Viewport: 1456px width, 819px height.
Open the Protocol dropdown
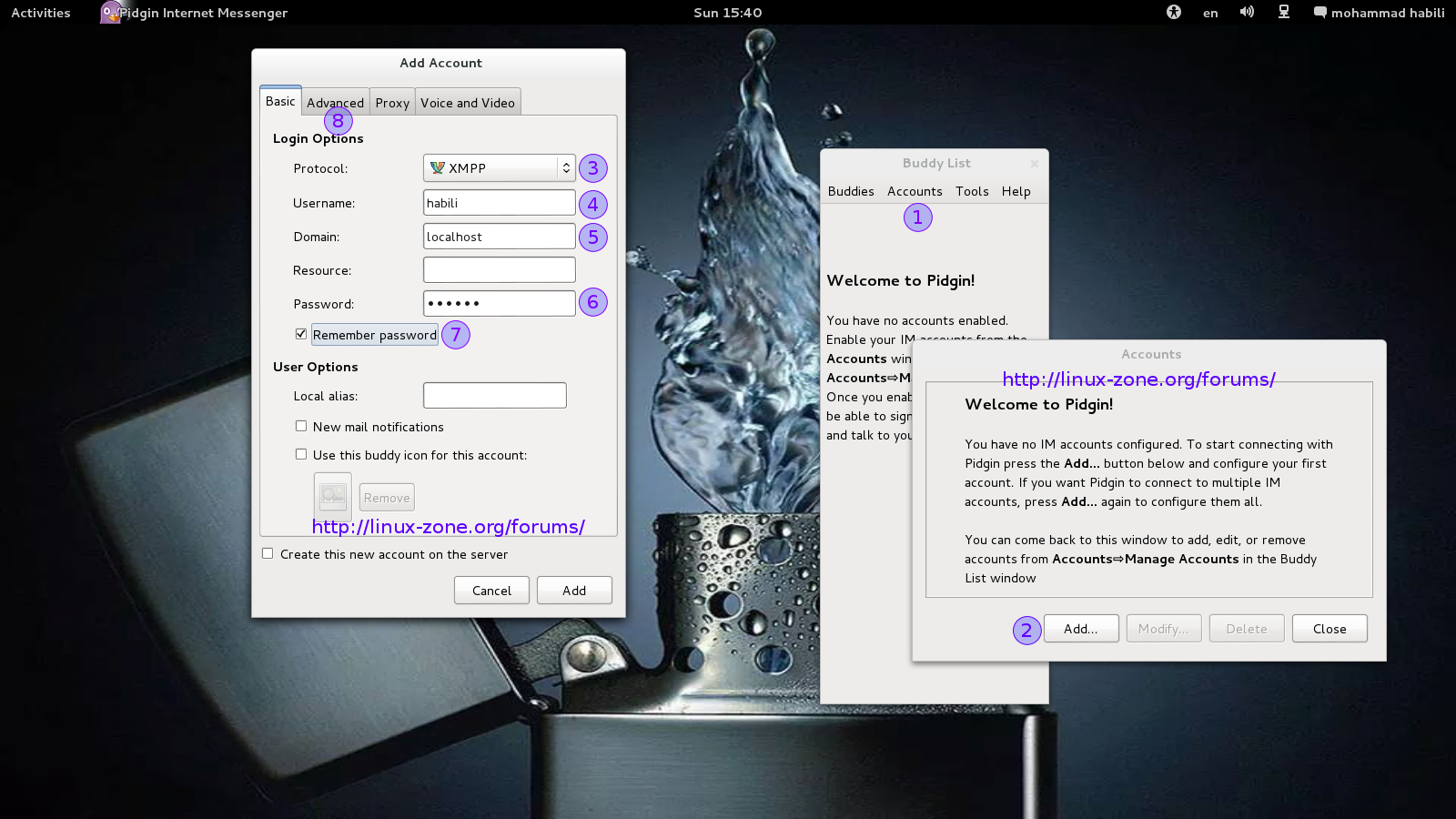[x=499, y=168]
